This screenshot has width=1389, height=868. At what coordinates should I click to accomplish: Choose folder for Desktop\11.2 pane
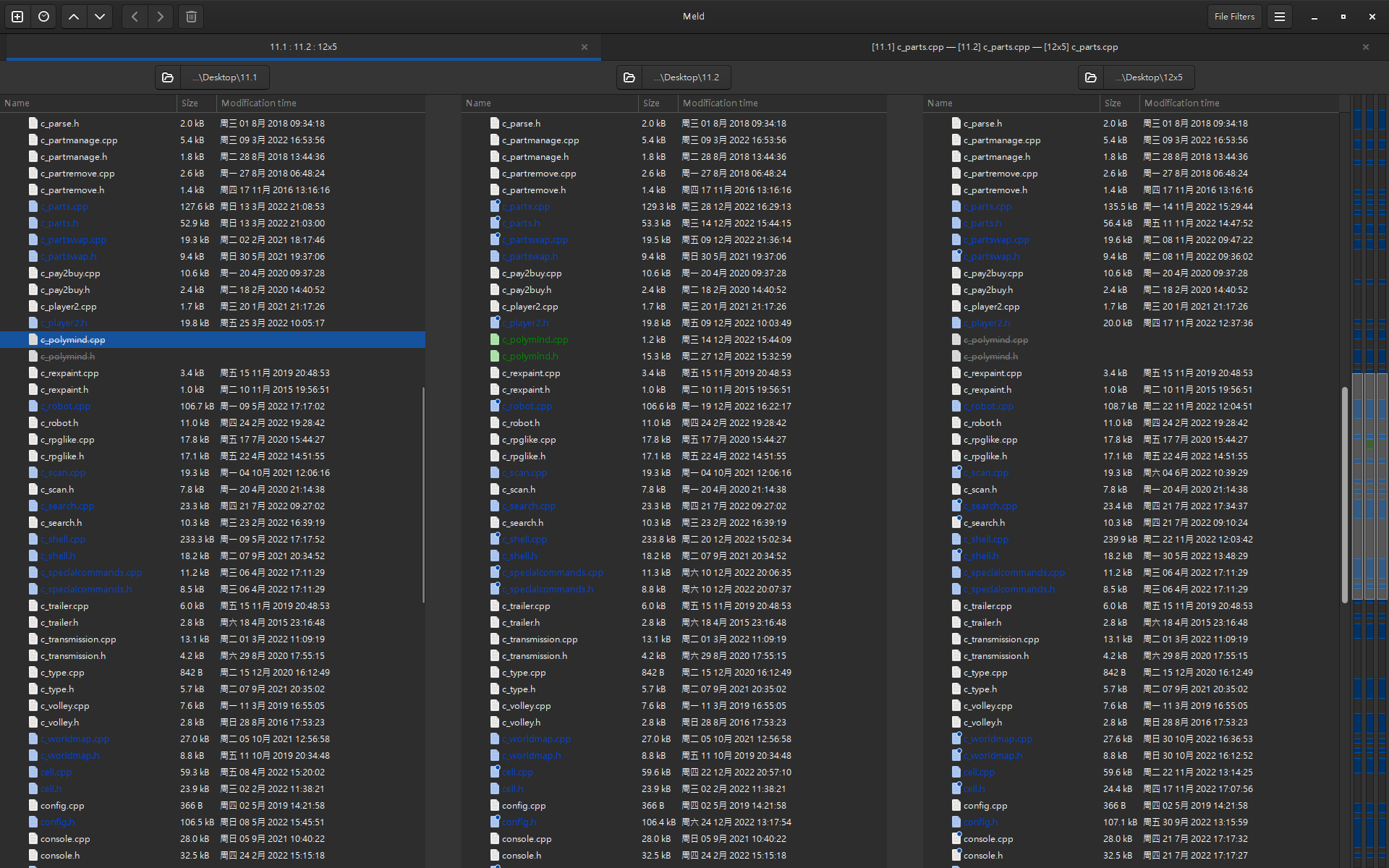[629, 77]
